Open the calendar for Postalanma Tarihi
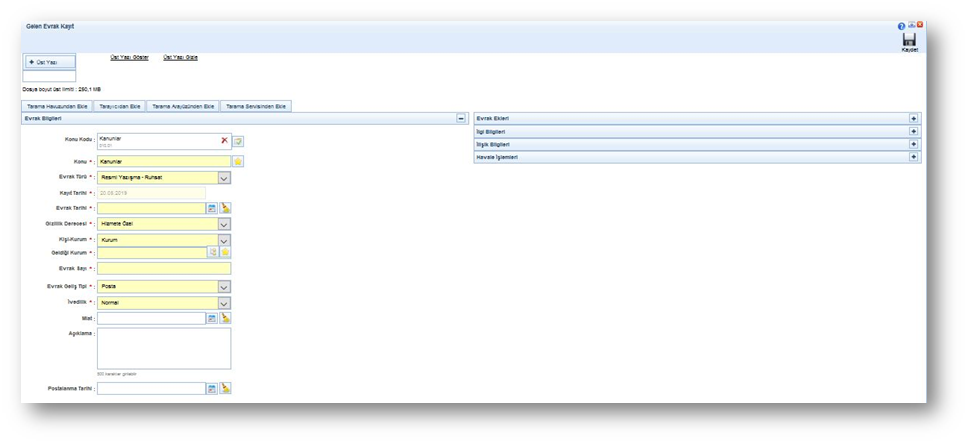Viewport: 969px width, 445px height. pos(212,388)
